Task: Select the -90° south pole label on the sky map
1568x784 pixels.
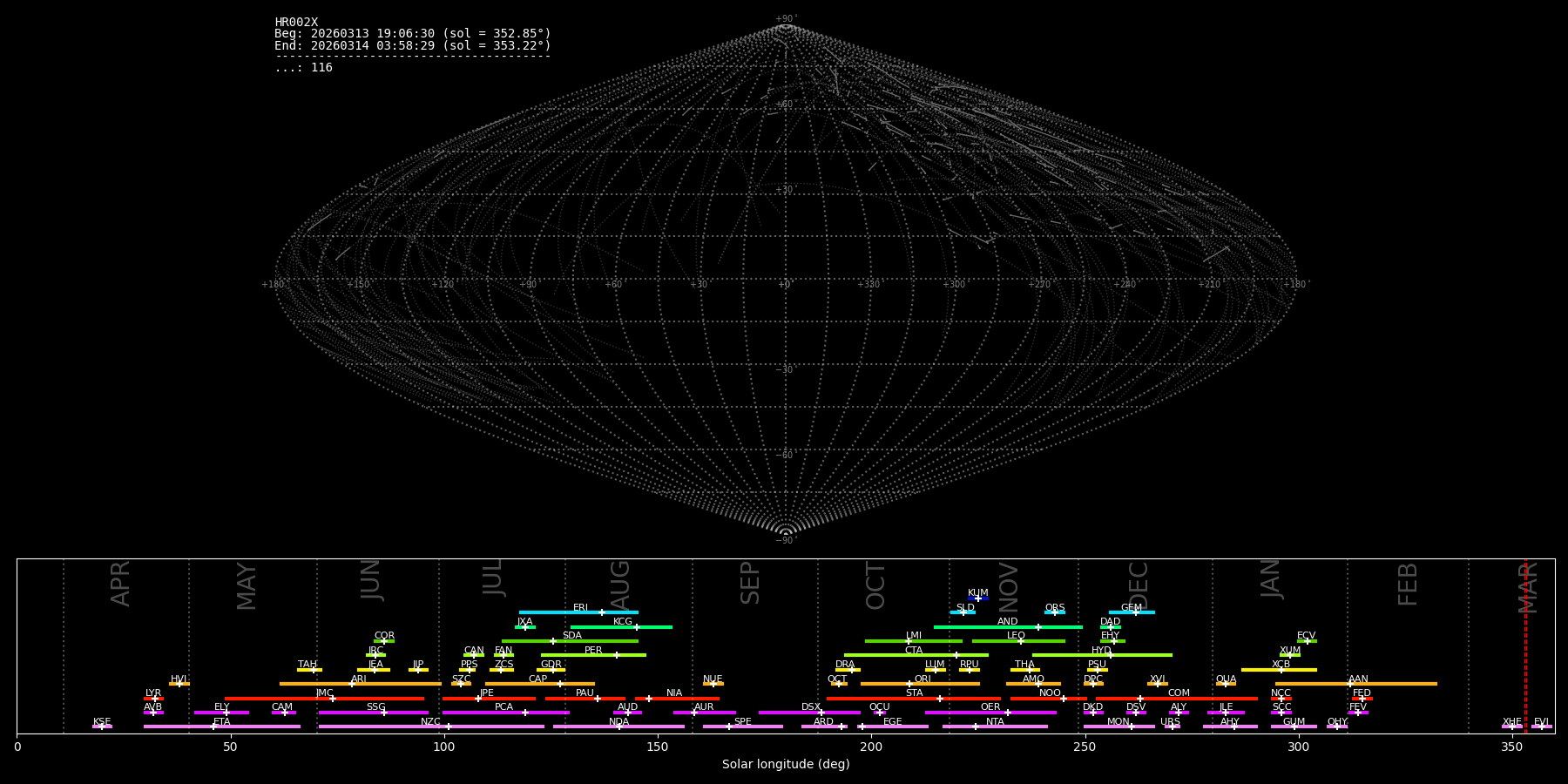Action: (786, 541)
